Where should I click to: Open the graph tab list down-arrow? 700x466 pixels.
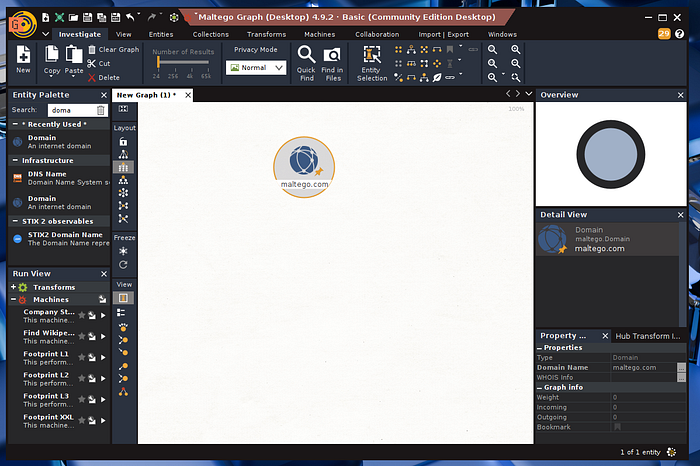click(x=529, y=94)
